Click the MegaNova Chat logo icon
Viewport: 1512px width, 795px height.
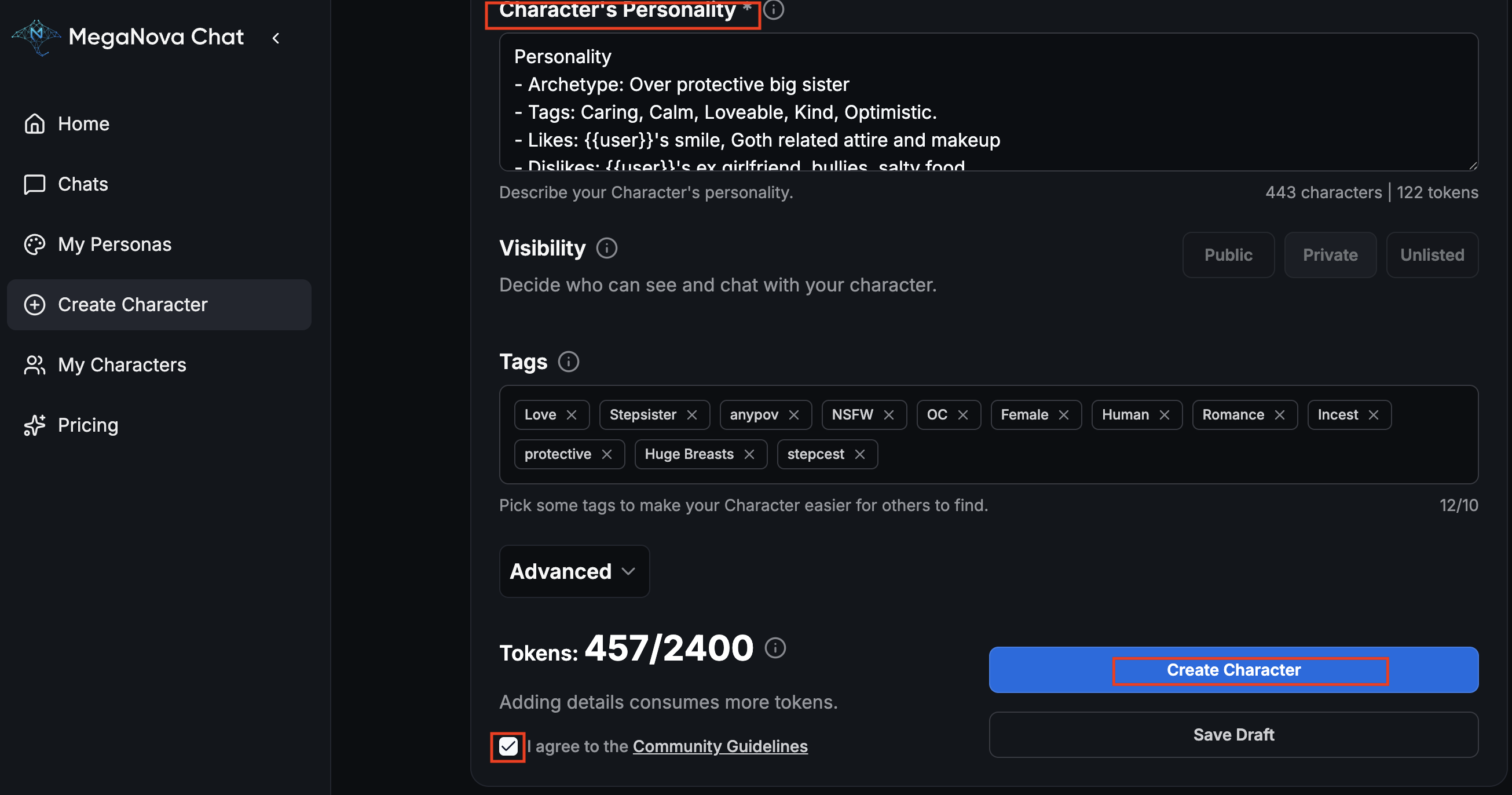click(x=36, y=37)
